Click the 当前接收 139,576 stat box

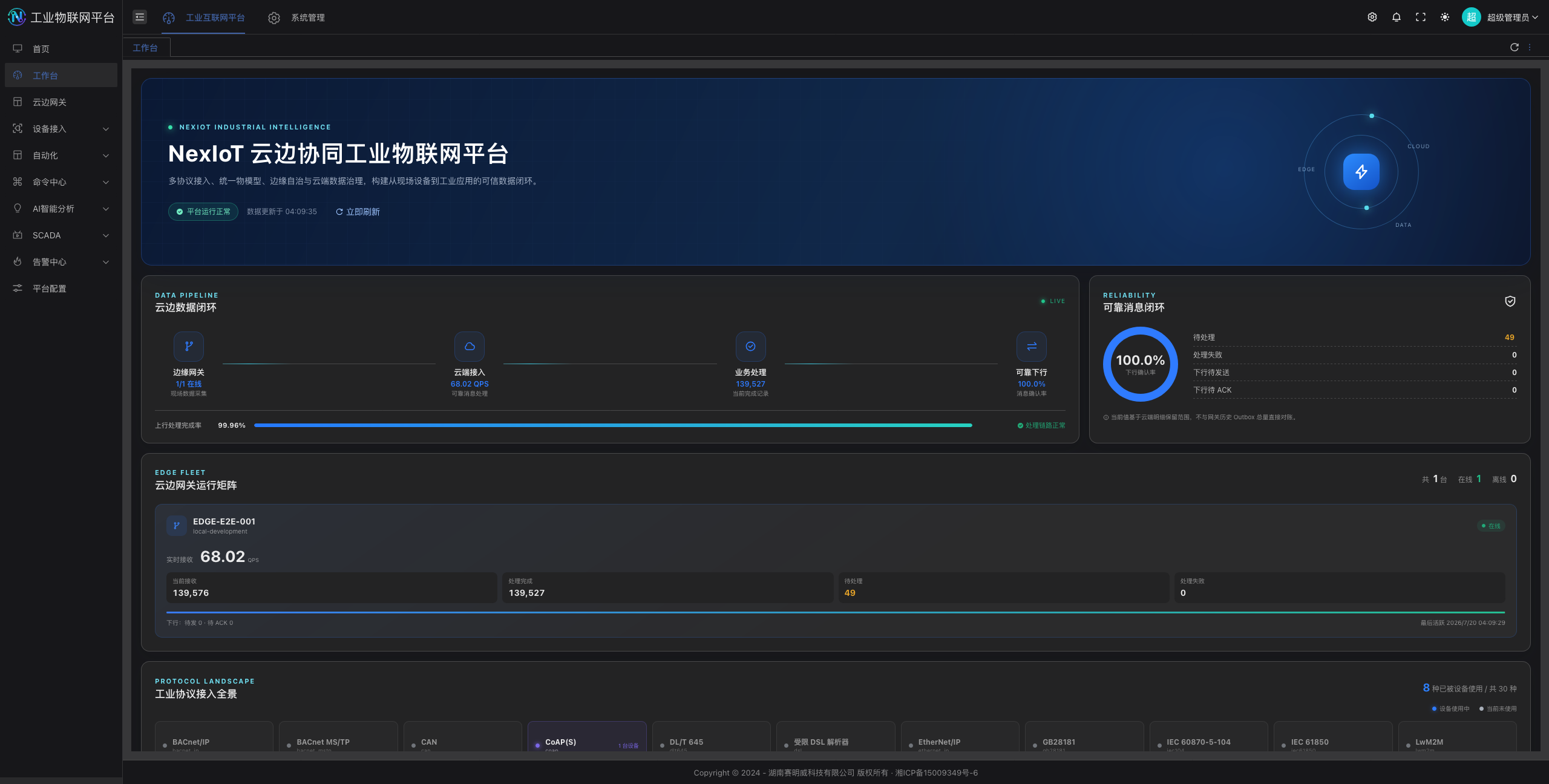(332, 587)
